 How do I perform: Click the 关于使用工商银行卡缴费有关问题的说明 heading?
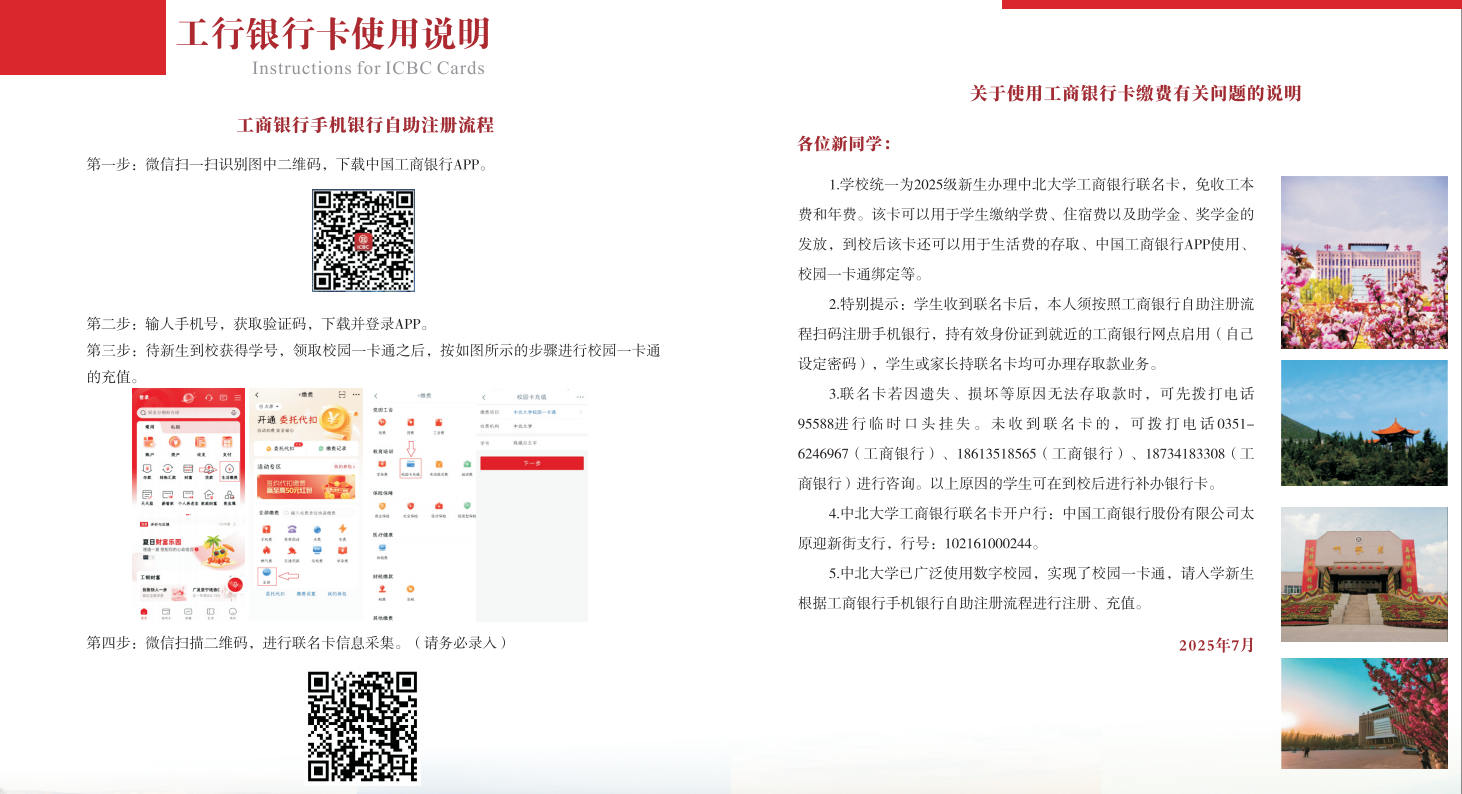tap(1136, 93)
